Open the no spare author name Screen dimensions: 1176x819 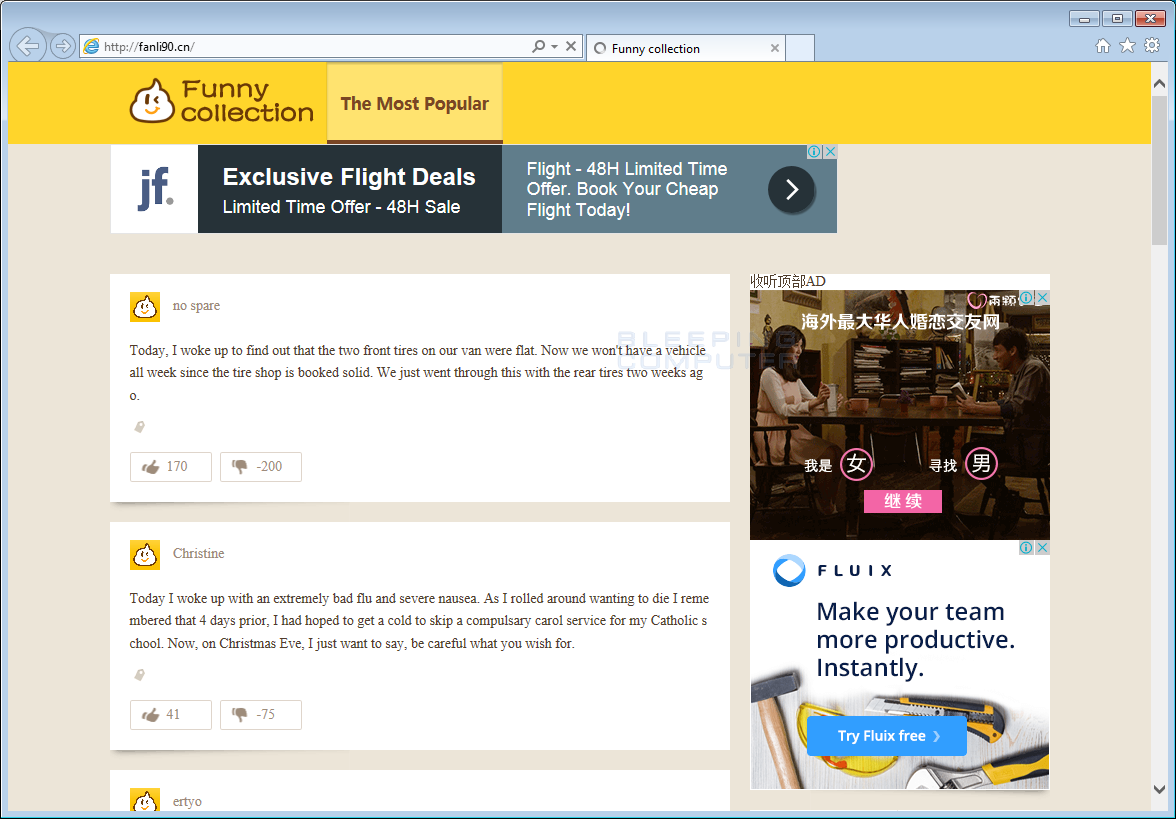pyautogui.click(x=196, y=305)
